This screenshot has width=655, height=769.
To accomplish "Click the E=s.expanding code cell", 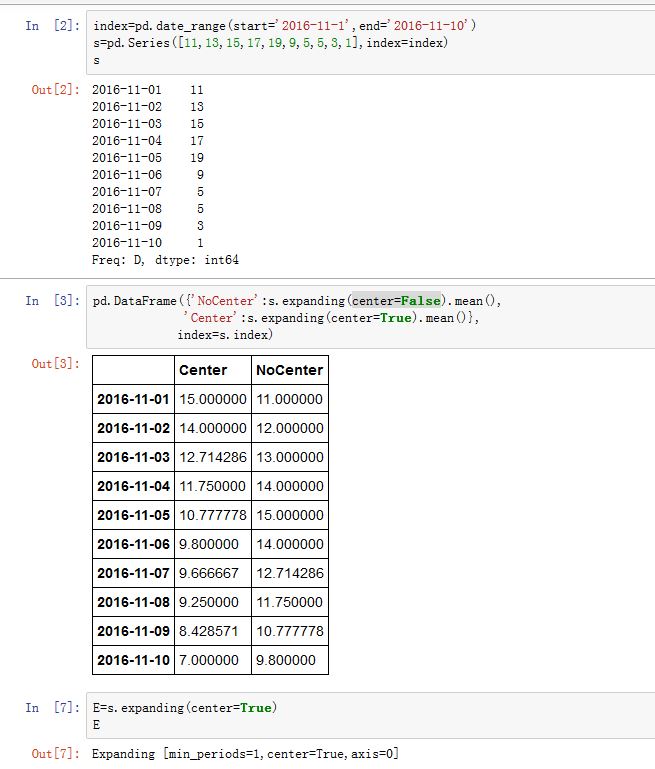I will 370,715.
